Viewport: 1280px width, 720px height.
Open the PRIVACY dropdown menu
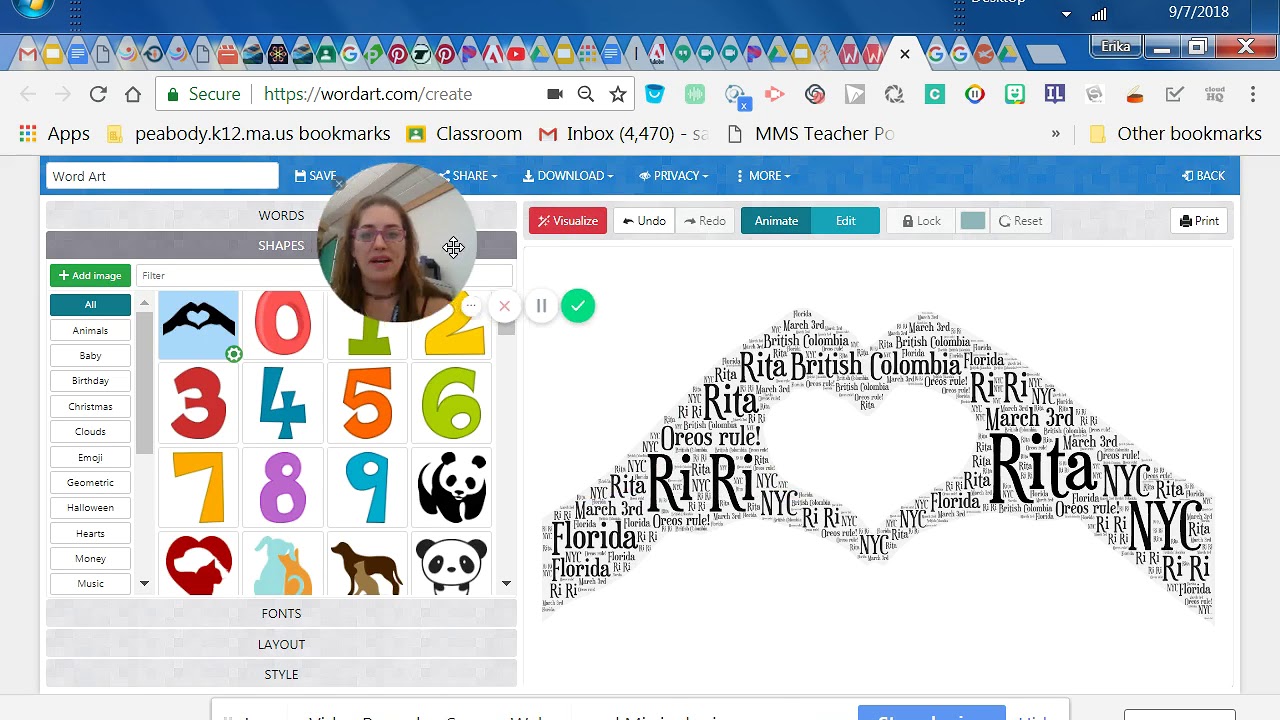674,176
